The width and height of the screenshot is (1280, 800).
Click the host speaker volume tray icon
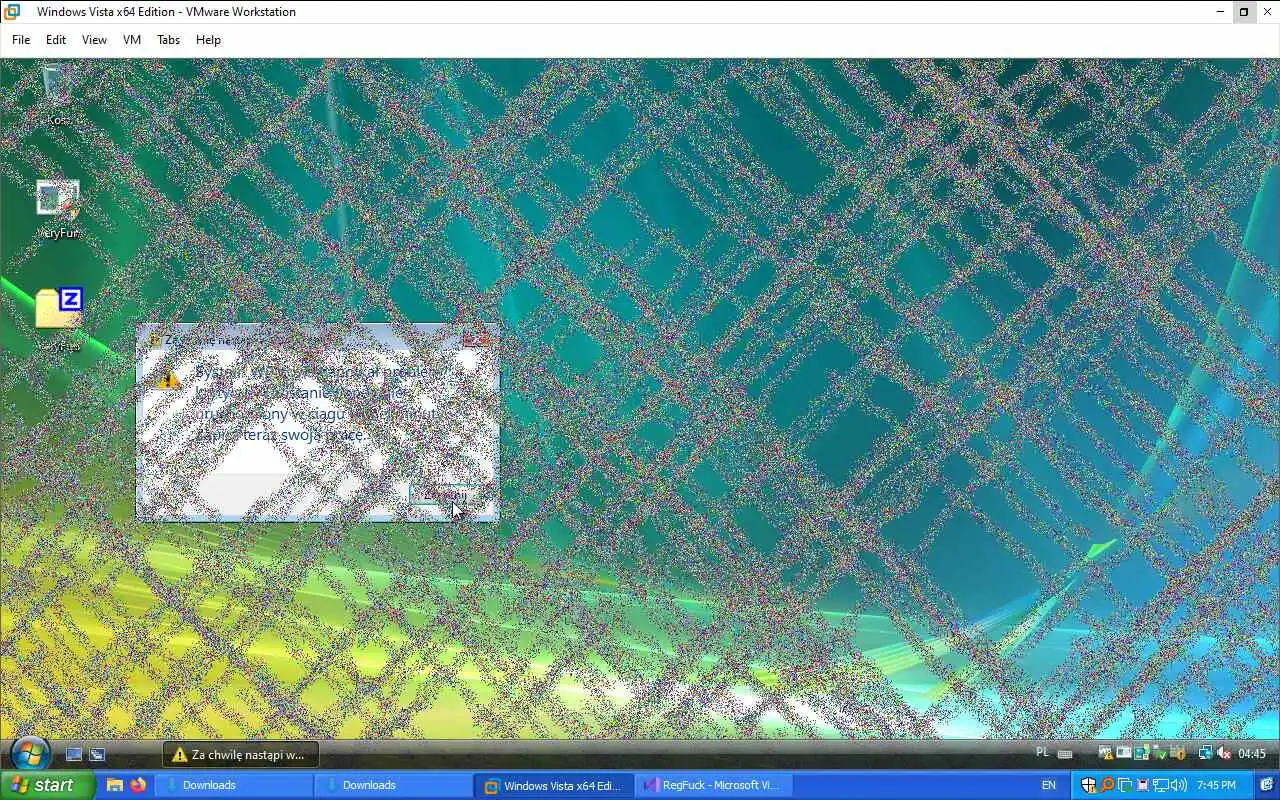point(1178,785)
